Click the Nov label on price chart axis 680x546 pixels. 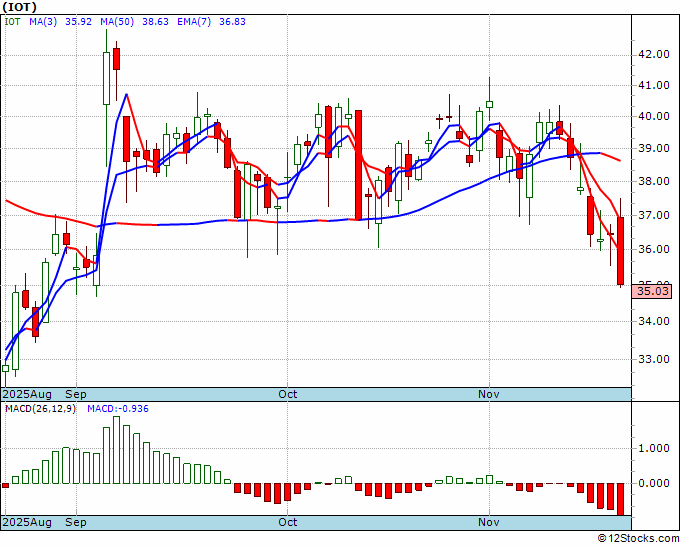489,394
